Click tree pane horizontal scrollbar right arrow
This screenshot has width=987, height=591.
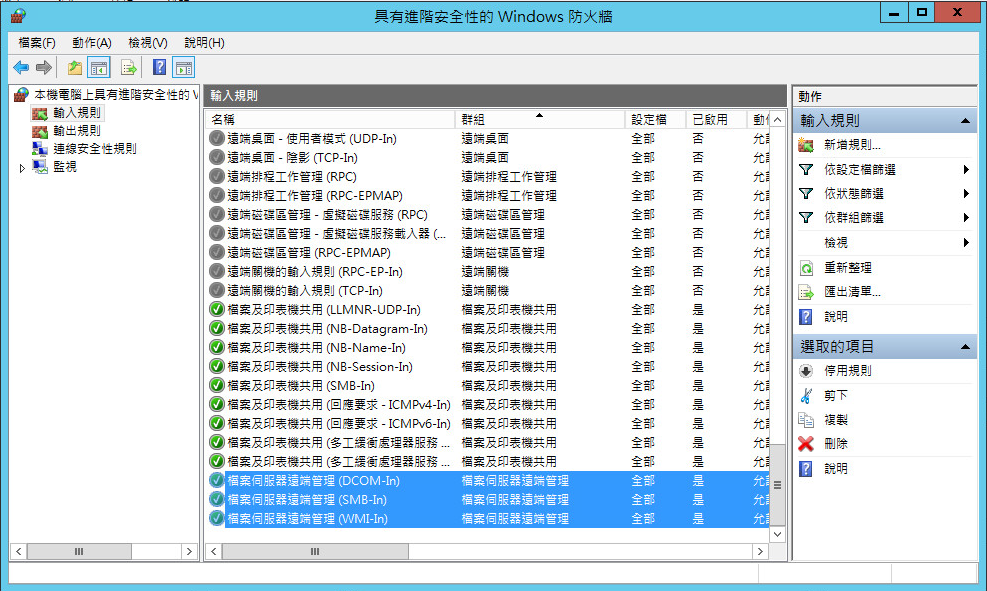(189, 551)
